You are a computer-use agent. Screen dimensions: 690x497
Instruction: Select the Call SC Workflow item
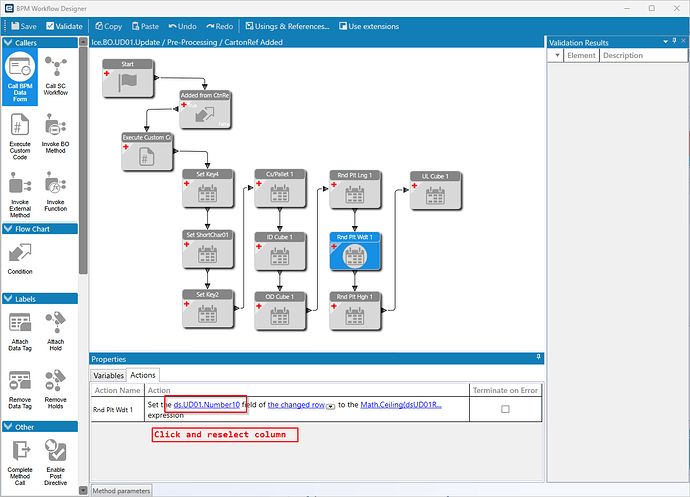point(55,75)
